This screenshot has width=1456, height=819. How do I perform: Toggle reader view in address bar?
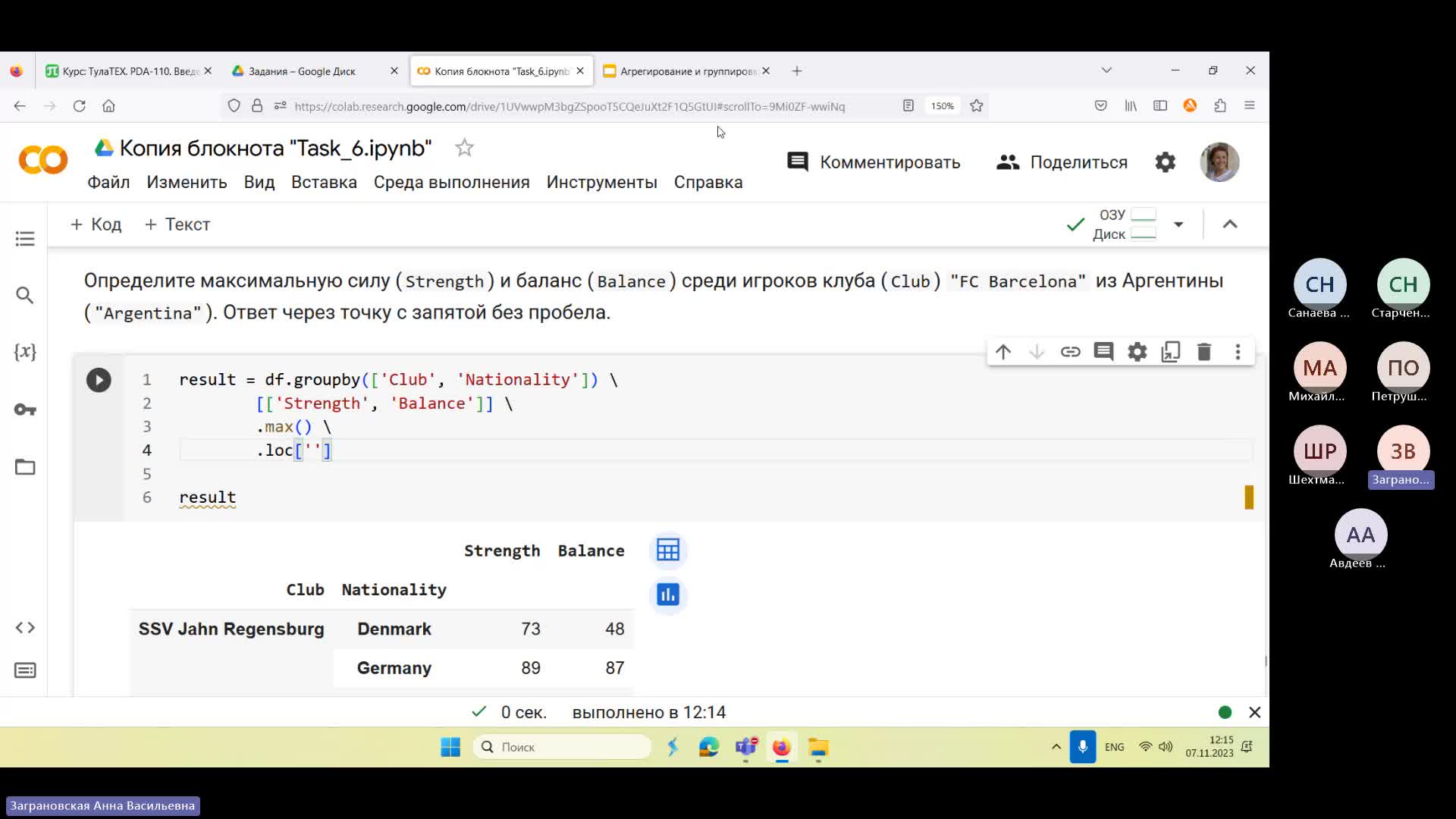[908, 106]
